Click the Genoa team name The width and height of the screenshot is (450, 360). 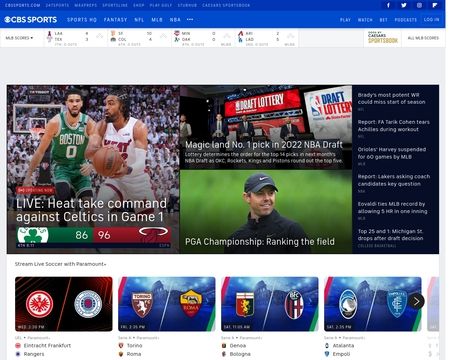point(238,346)
